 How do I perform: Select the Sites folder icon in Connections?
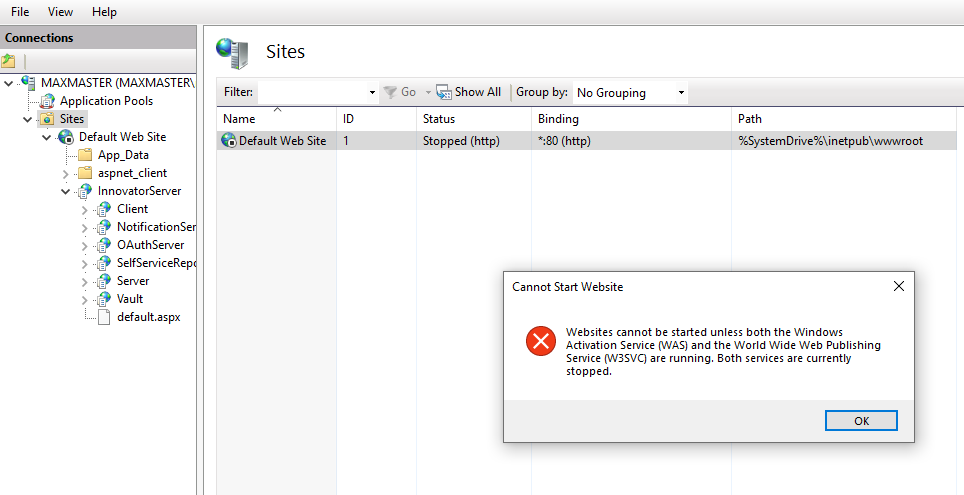point(47,119)
